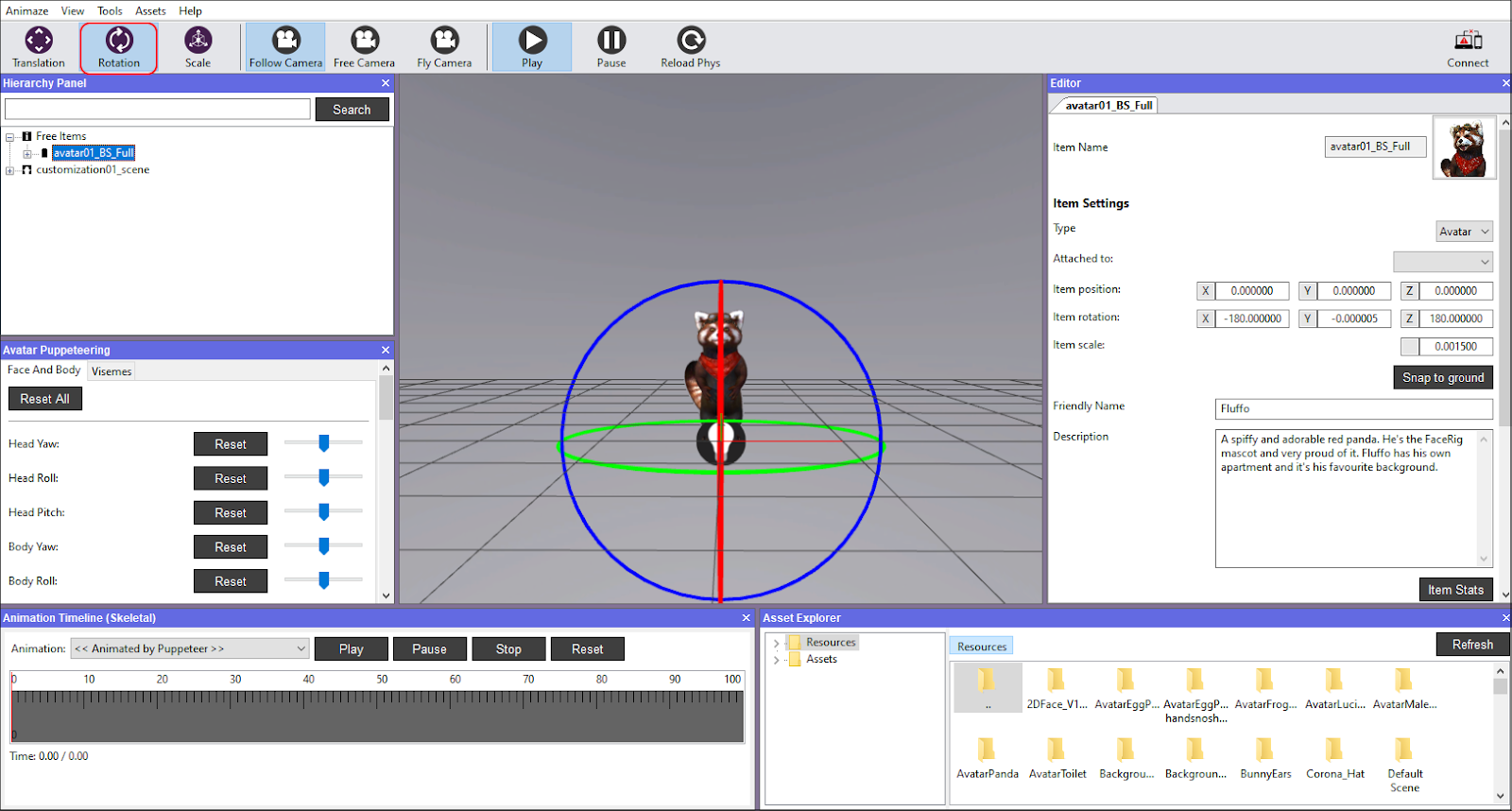Image resolution: width=1512 pixels, height=811 pixels.
Task: Click the Reset All button
Action: tap(45, 399)
